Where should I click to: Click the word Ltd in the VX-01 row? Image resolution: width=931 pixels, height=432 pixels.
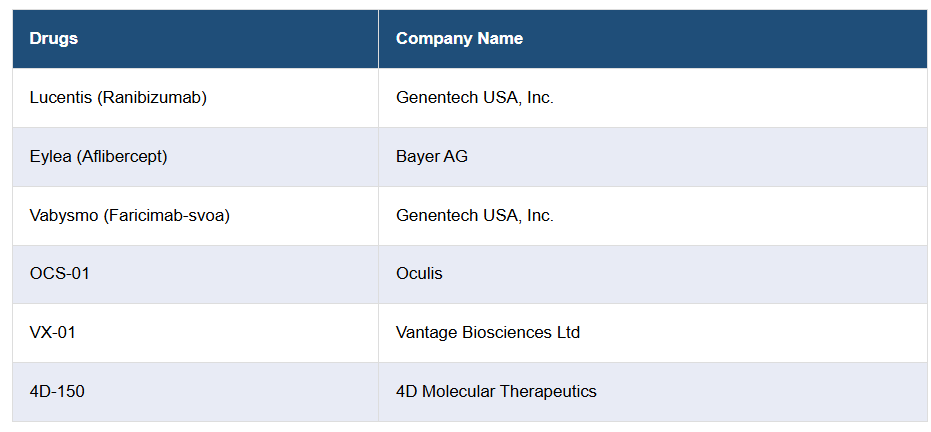click(x=567, y=333)
